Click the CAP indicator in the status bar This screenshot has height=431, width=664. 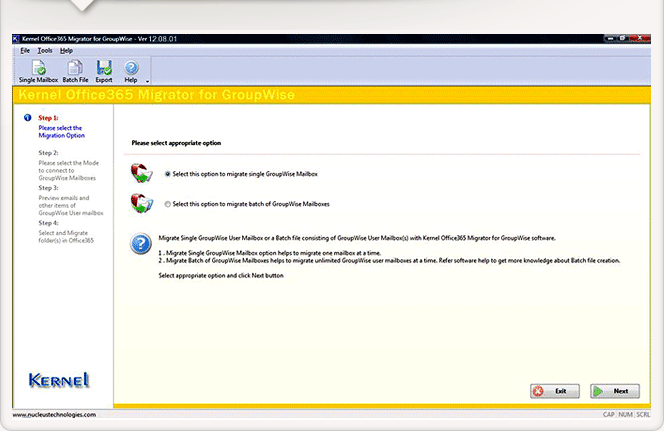[x=609, y=414]
